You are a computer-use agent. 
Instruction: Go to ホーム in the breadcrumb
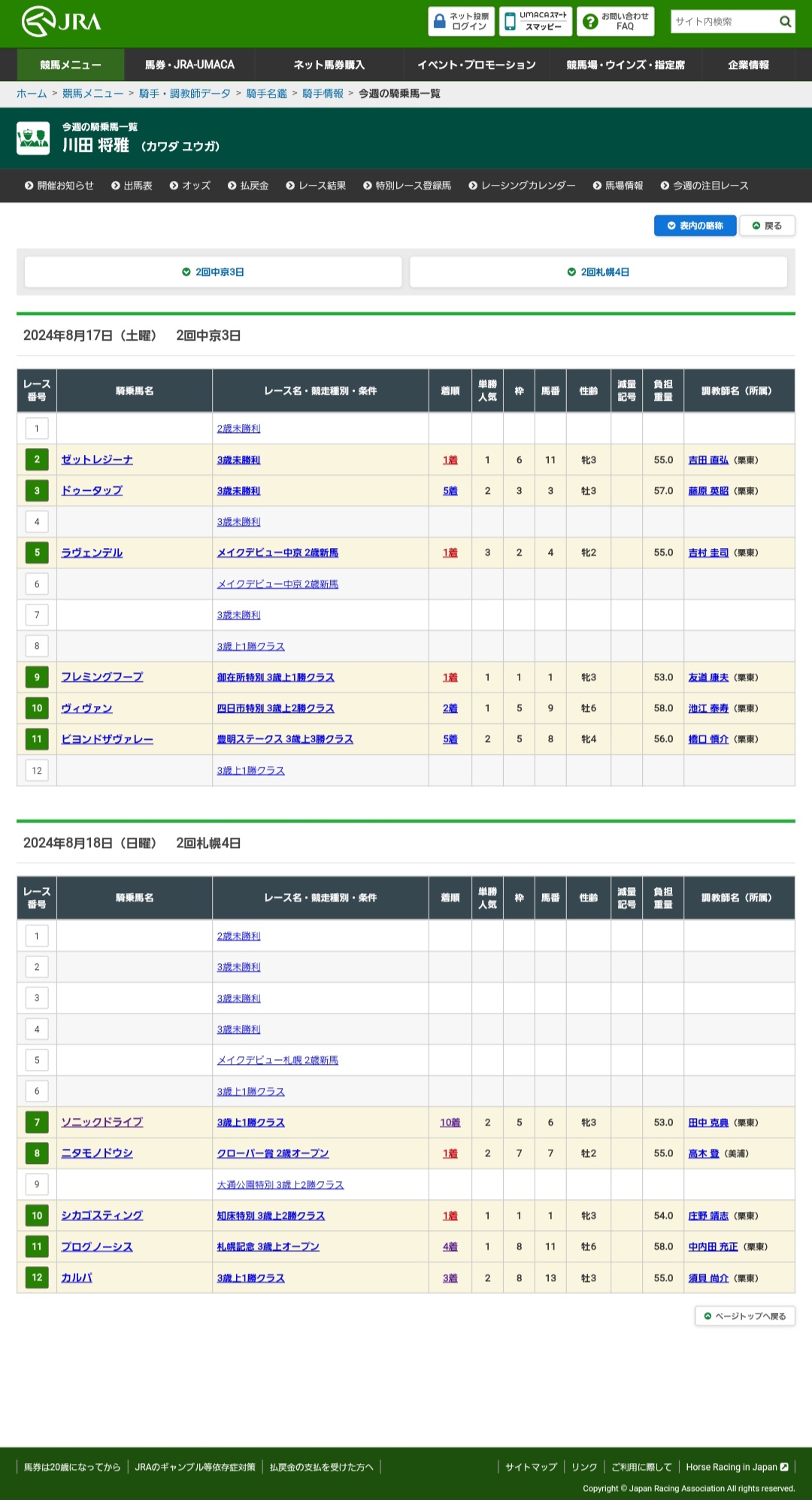[32, 93]
